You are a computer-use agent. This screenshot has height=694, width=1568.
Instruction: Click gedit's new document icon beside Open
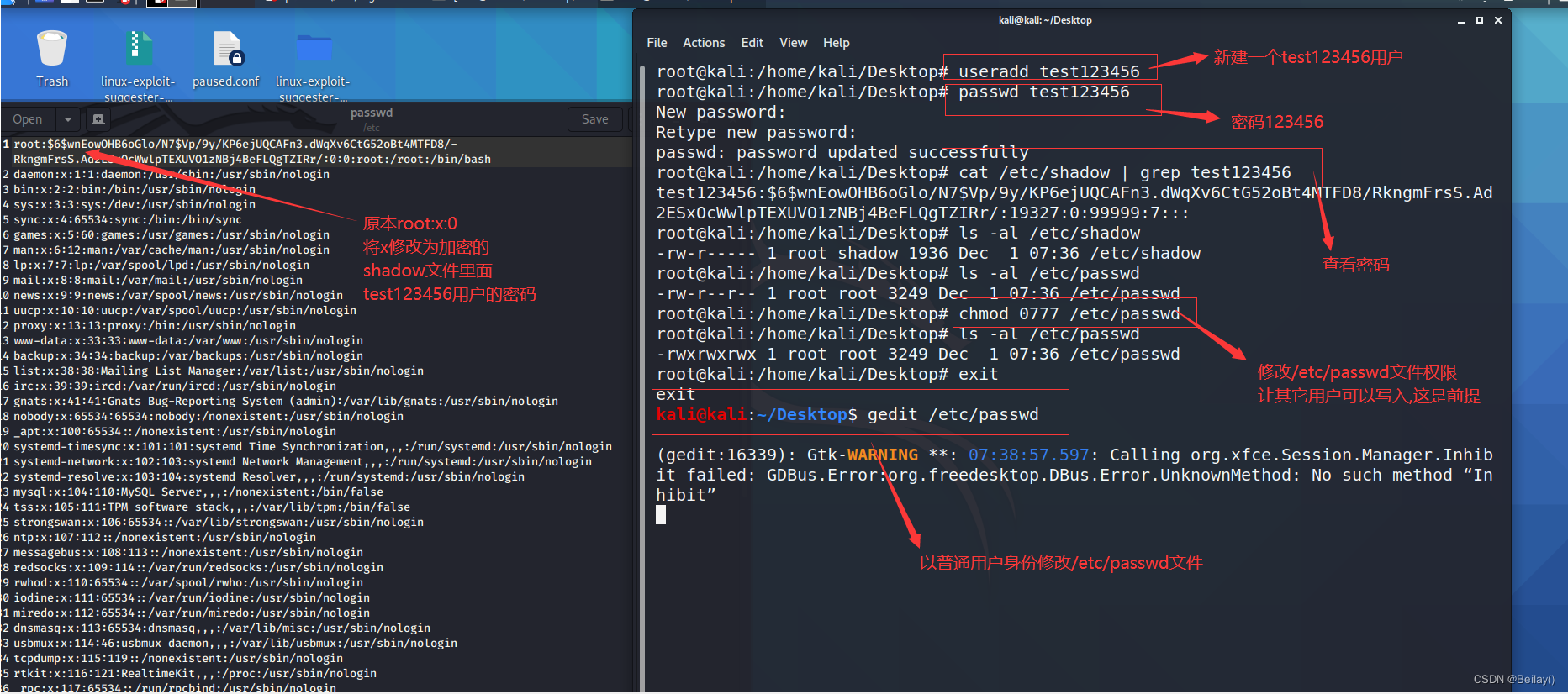98,119
